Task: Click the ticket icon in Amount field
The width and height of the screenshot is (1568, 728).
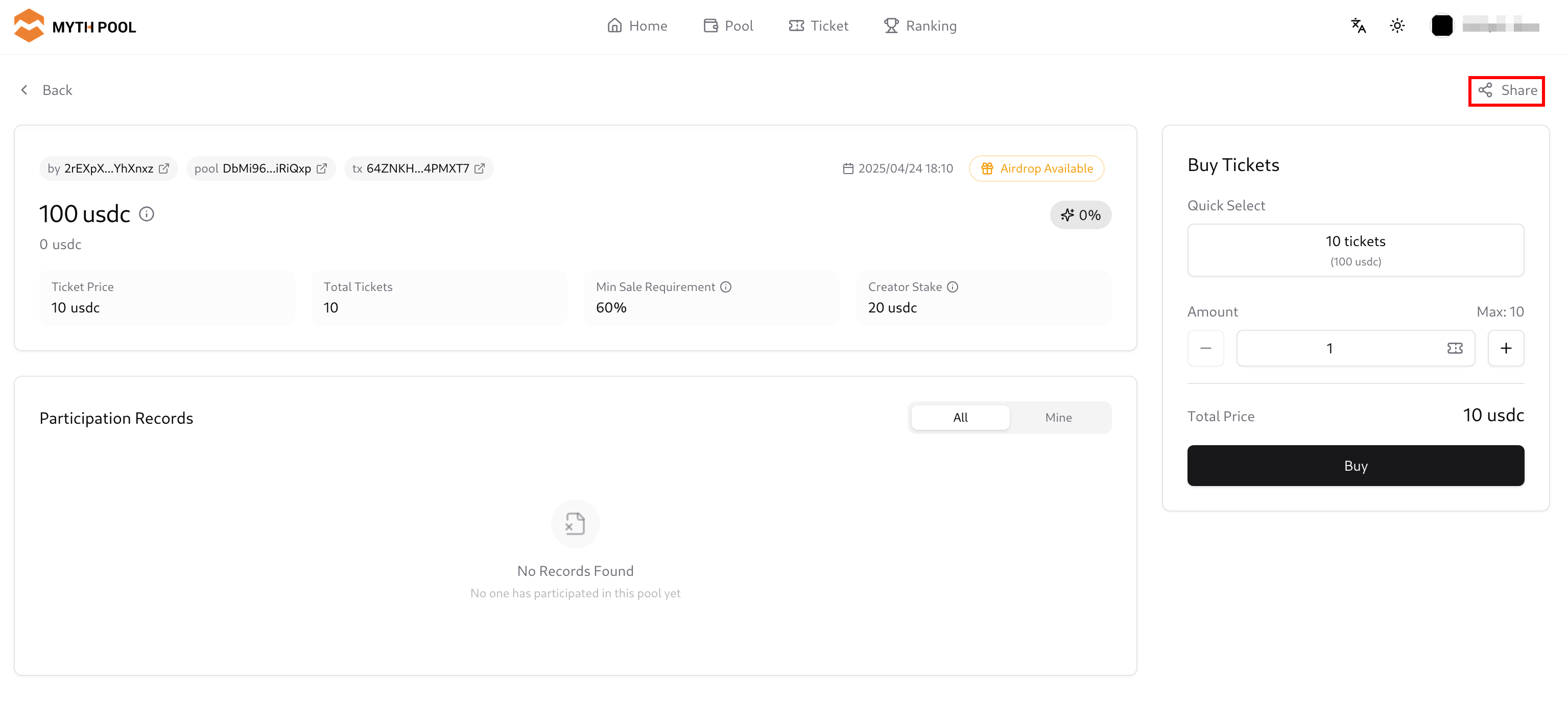Action: click(1455, 349)
